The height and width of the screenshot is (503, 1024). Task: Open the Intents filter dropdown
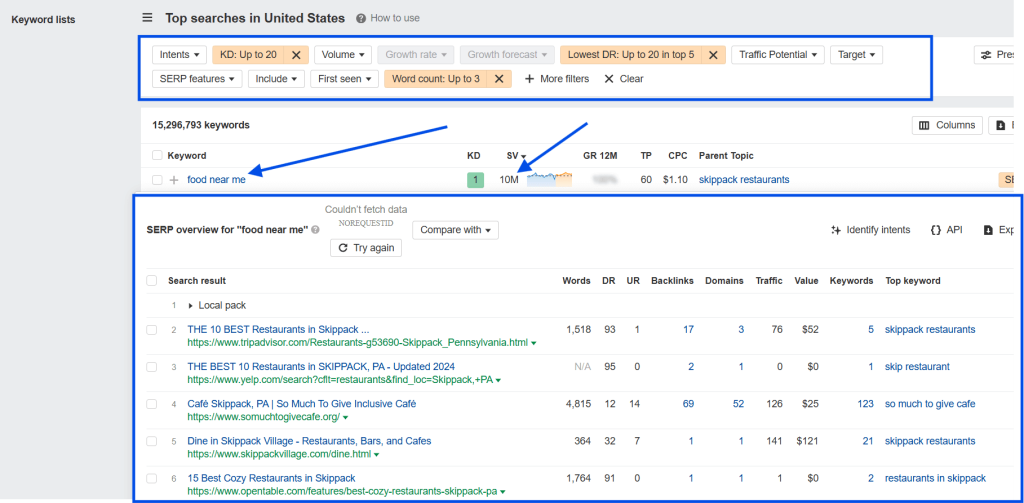180,55
